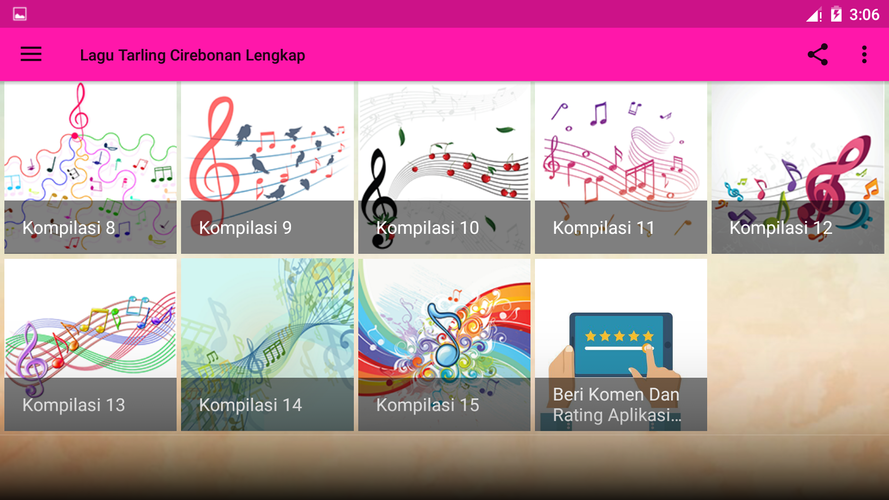Click the picture notification icon in status bar
Viewport: 889px width, 500px height.
(x=20, y=14)
